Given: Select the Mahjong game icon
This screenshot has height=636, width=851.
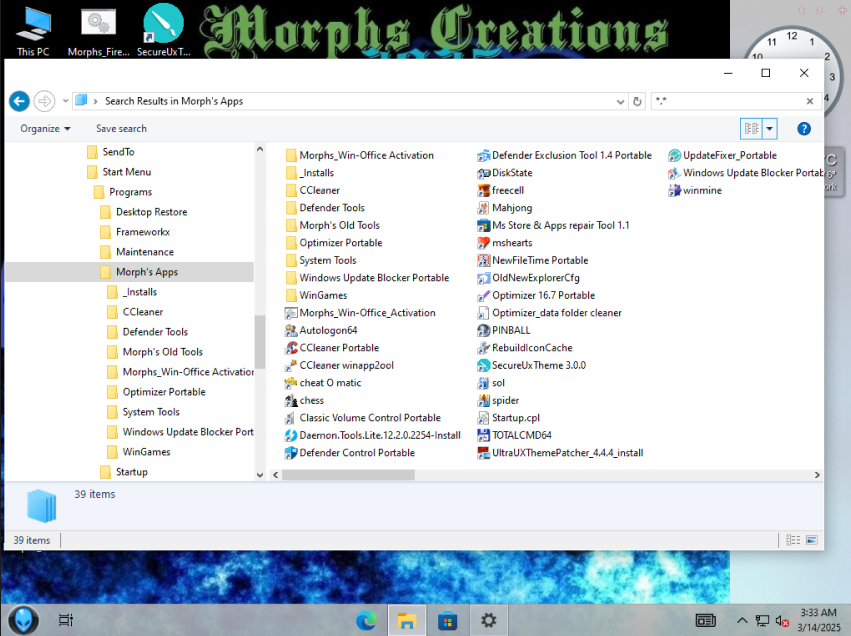Looking at the screenshot, I should point(483,208).
